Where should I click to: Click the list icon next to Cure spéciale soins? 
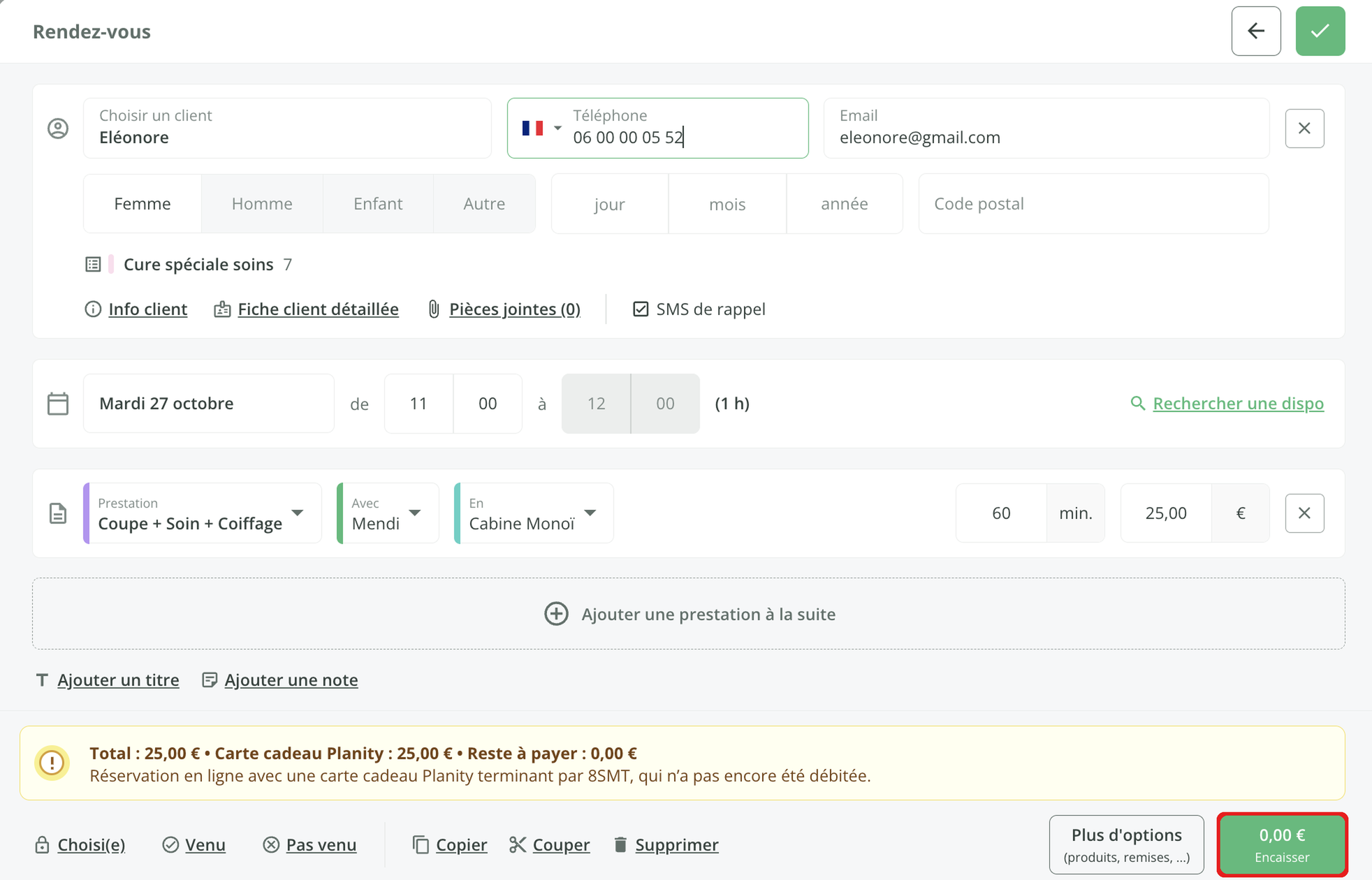93,265
